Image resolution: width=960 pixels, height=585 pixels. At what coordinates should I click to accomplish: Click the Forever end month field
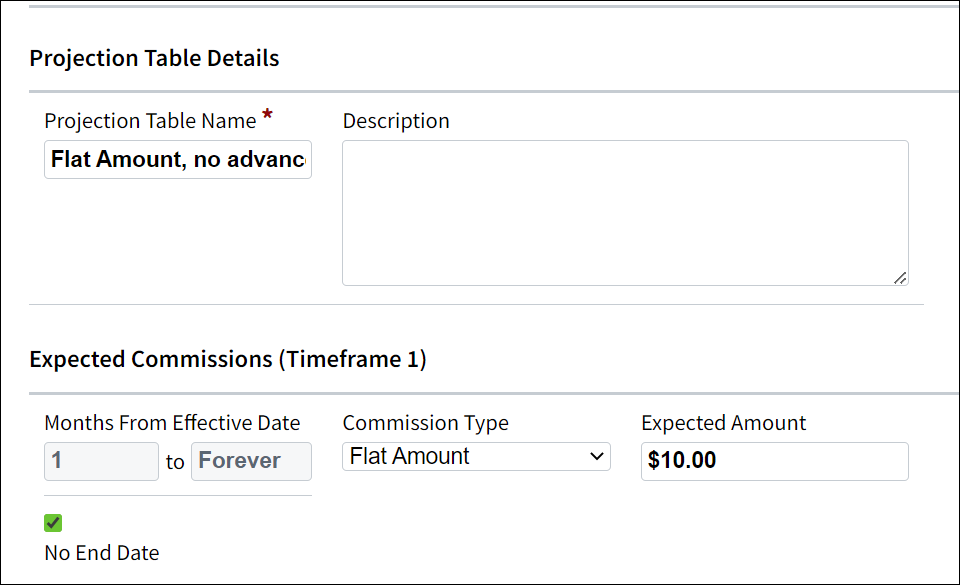pyautogui.click(x=250, y=460)
